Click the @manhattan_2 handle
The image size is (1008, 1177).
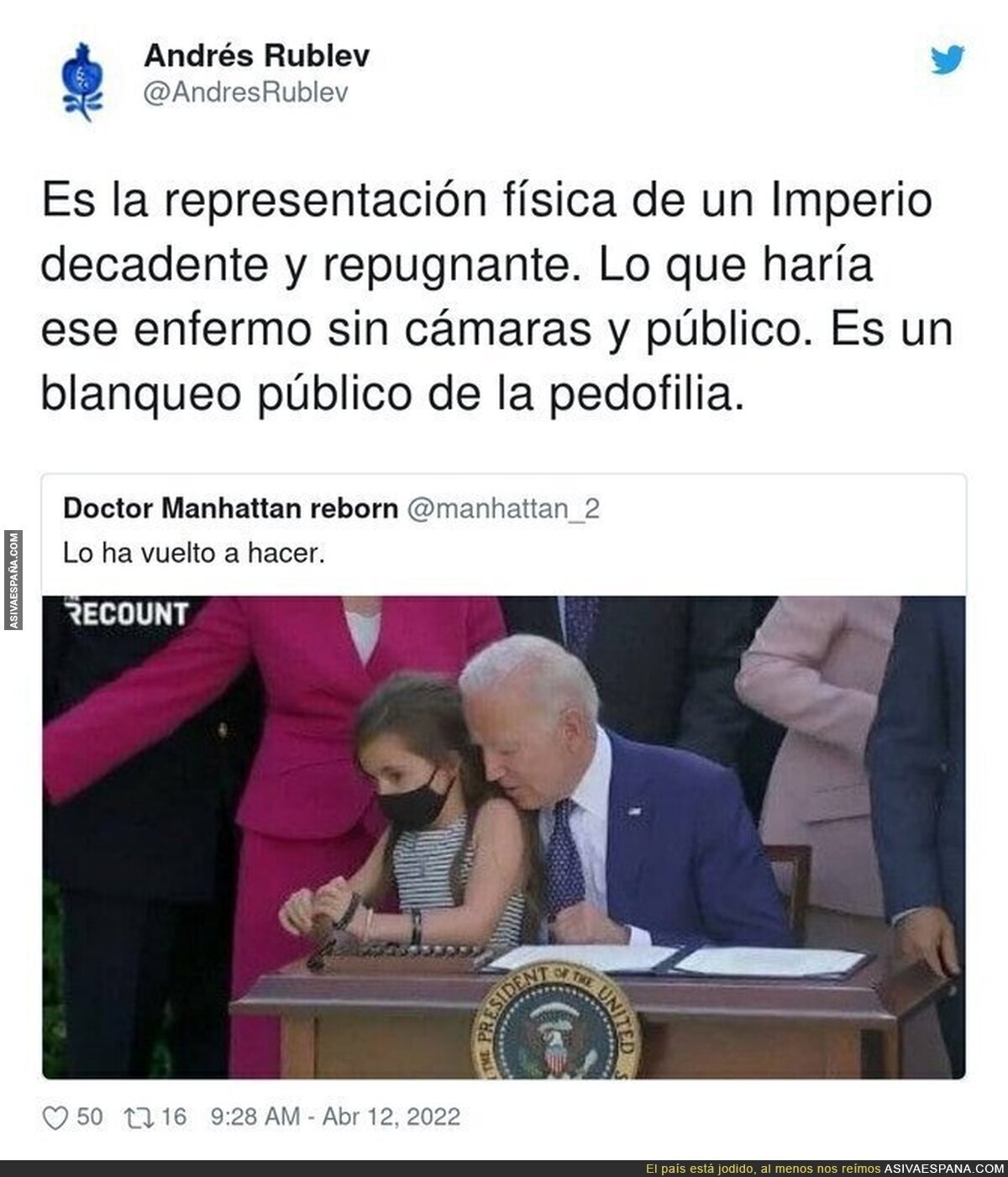coord(503,509)
